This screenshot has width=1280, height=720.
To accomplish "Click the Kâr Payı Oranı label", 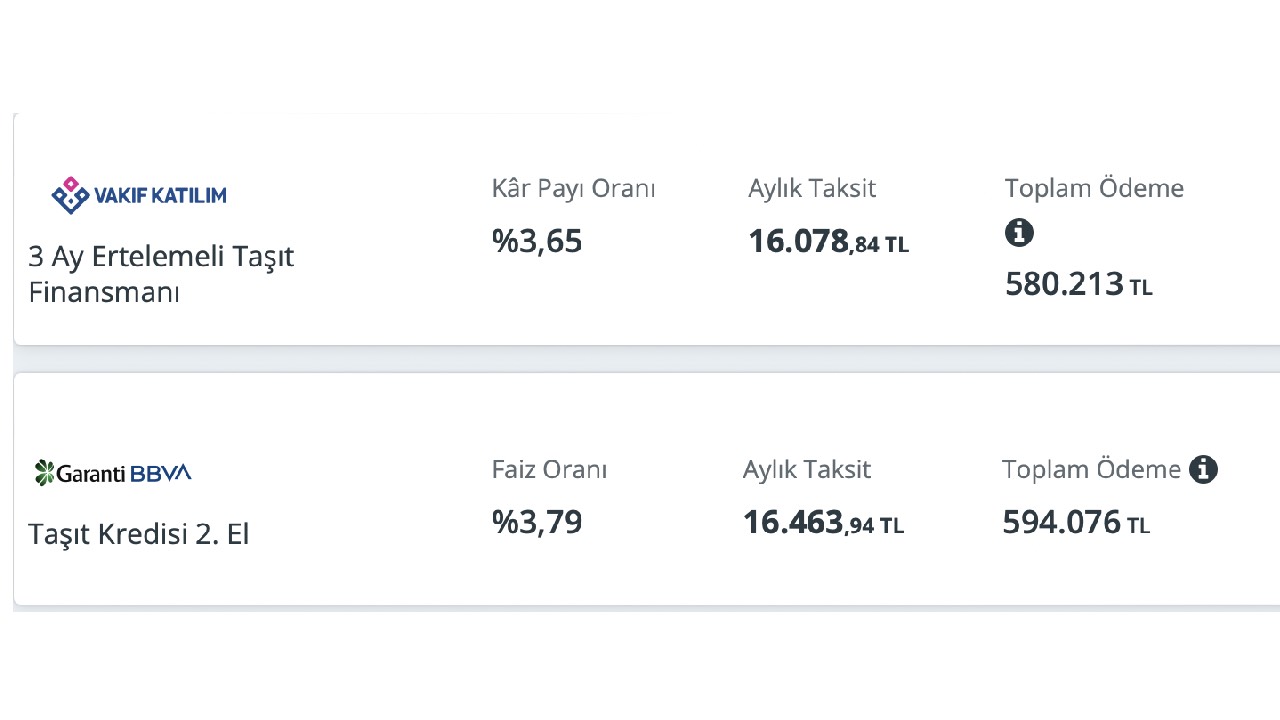I will click(x=573, y=189).
